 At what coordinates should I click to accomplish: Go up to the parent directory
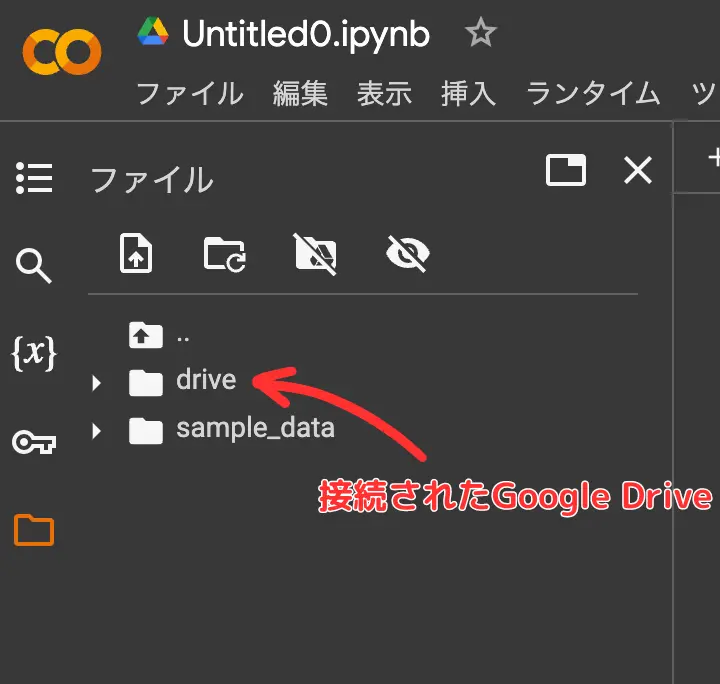point(146,335)
